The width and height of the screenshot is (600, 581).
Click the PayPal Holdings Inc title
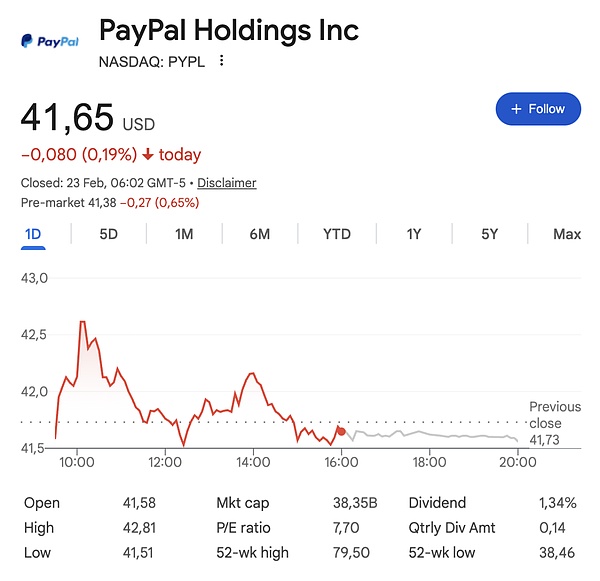coord(228,30)
